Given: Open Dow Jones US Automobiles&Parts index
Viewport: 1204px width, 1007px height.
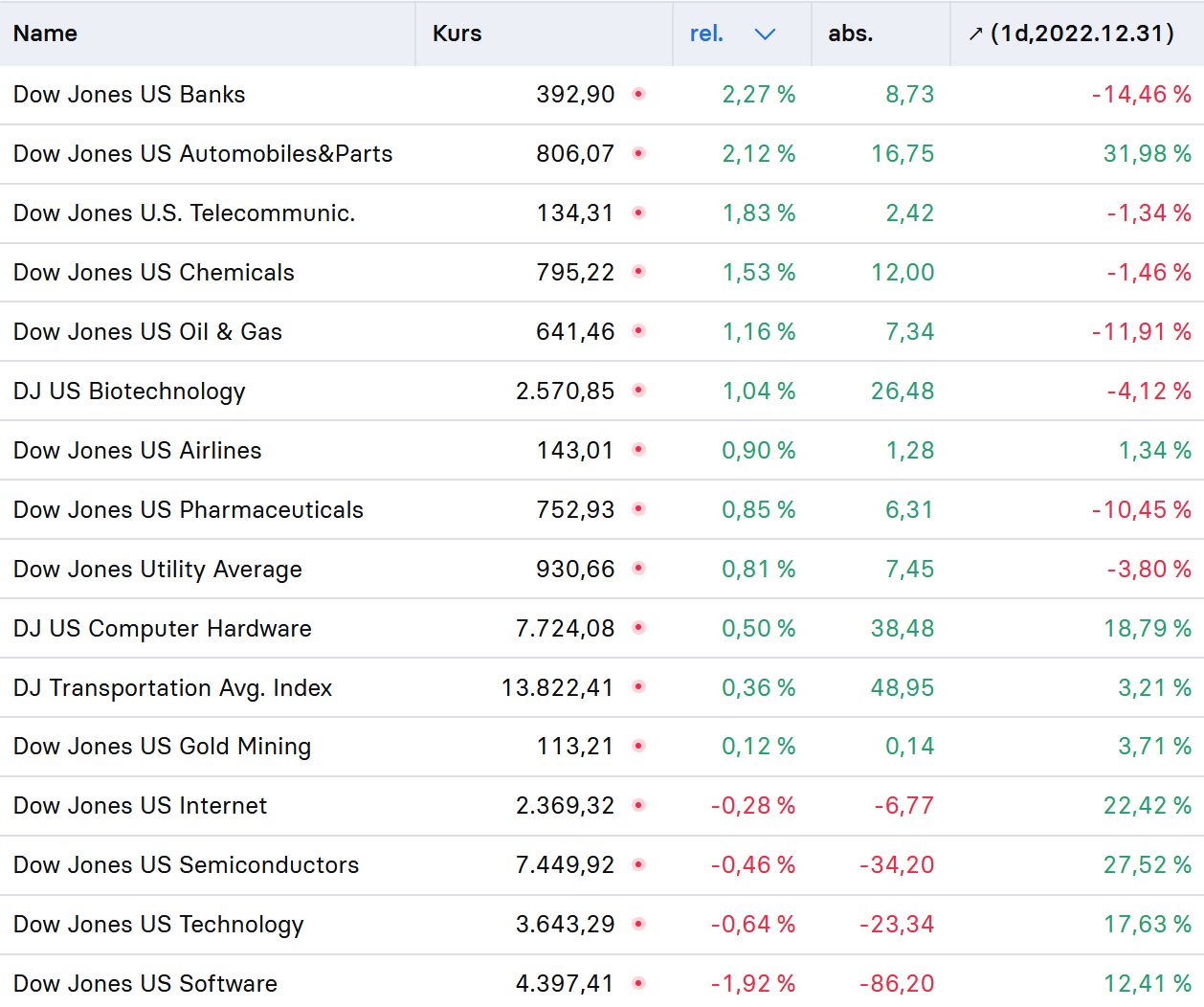Looking at the screenshot, I should pos(203,153).
